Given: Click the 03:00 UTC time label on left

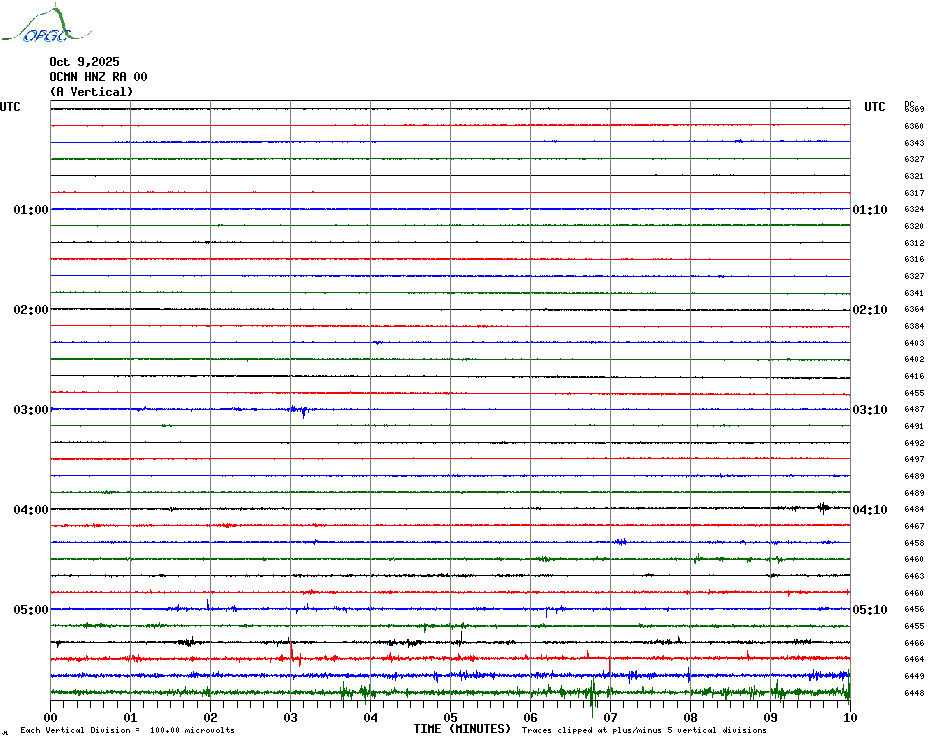Looking at the screenshot, I should (x=31, y=410).
